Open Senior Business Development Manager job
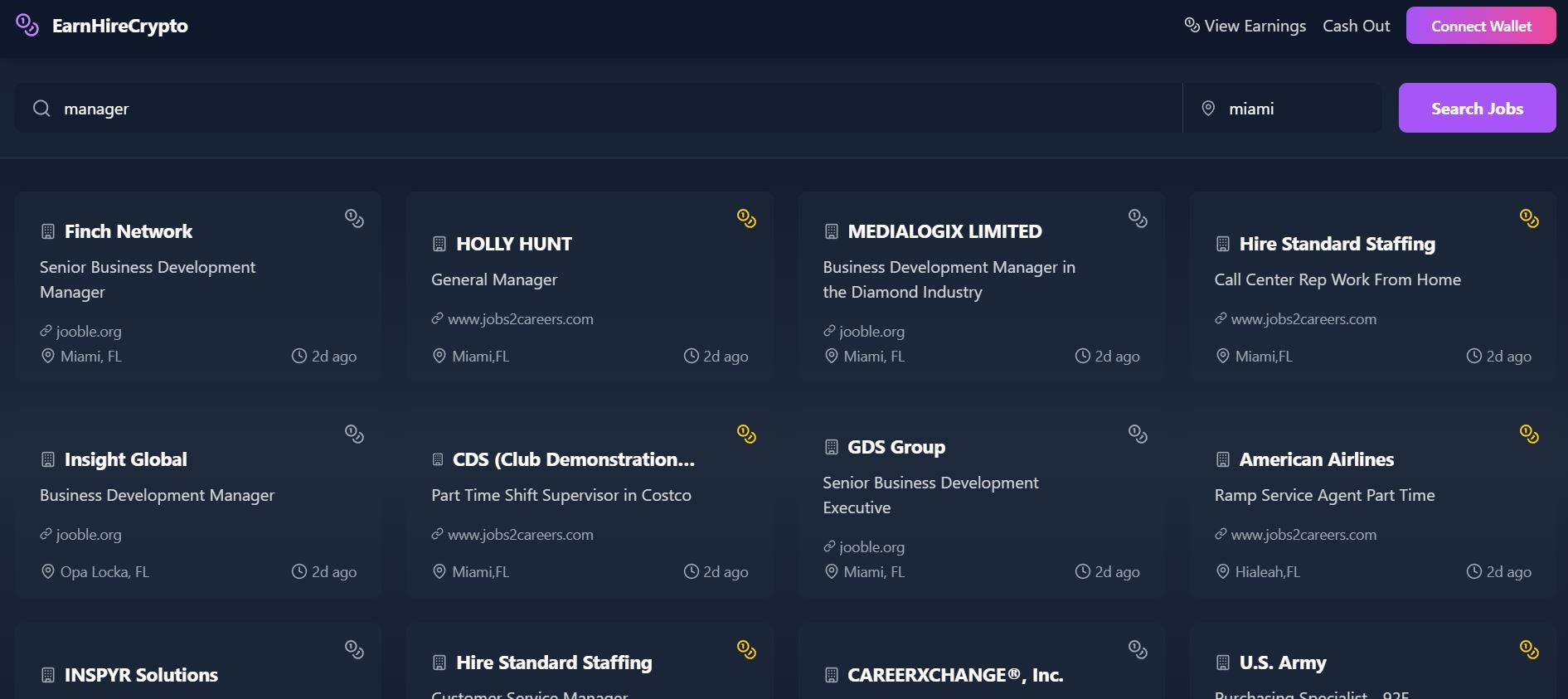The height and width of the screenshot is (699, 1568). click(x=148, y=279)
